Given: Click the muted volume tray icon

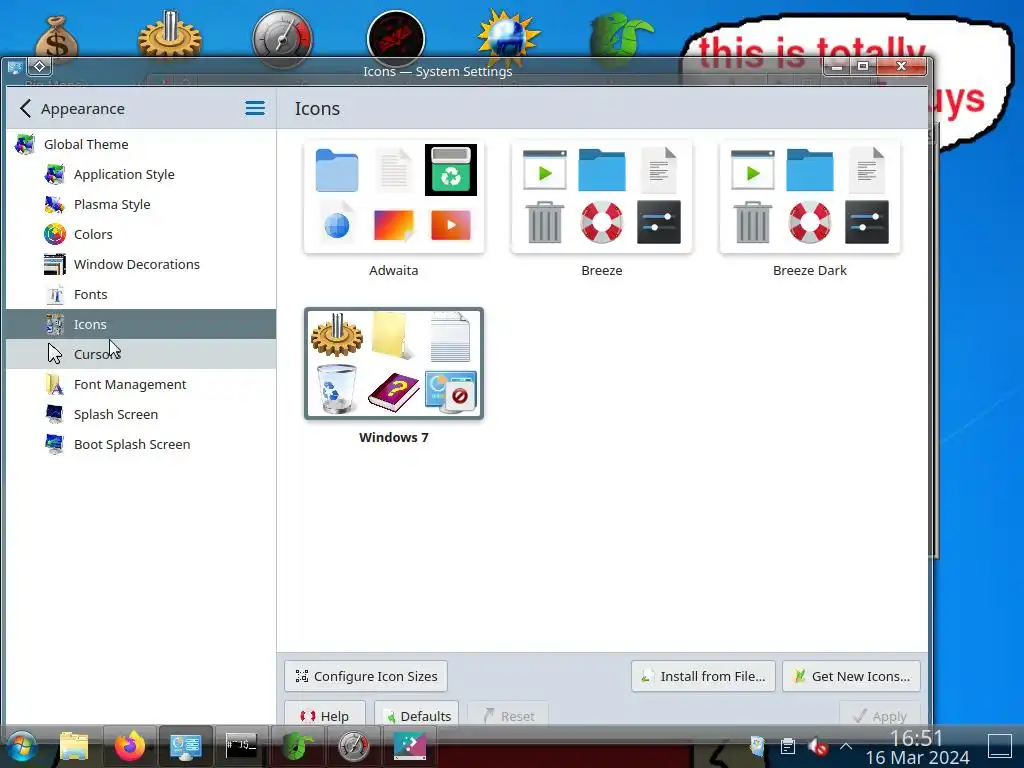Looking at the screenshot, I should 817,746.
